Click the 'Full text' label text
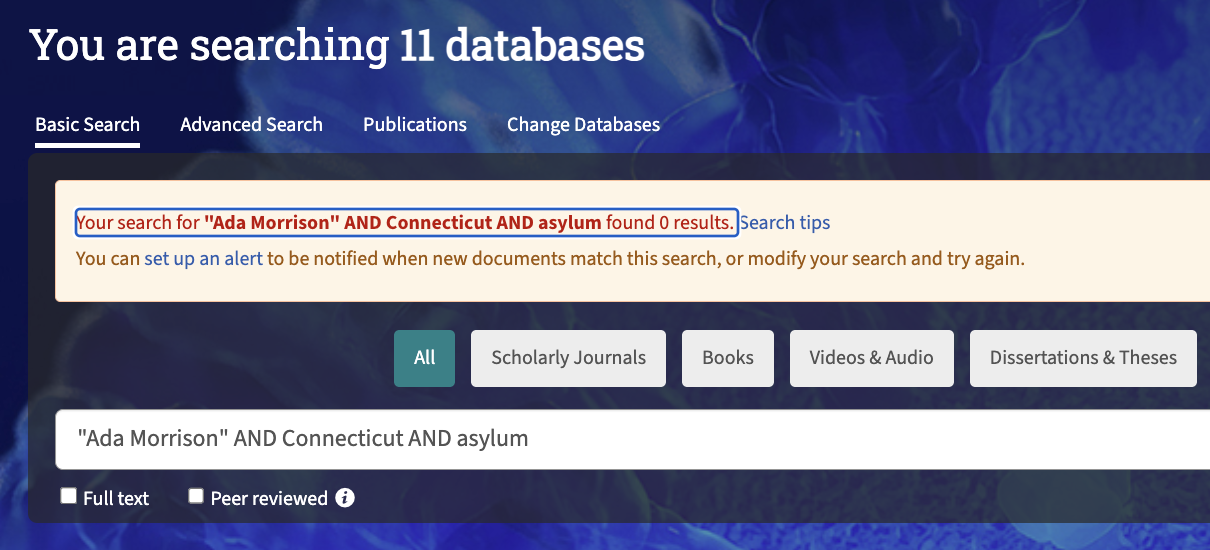 tap(116, 498)
